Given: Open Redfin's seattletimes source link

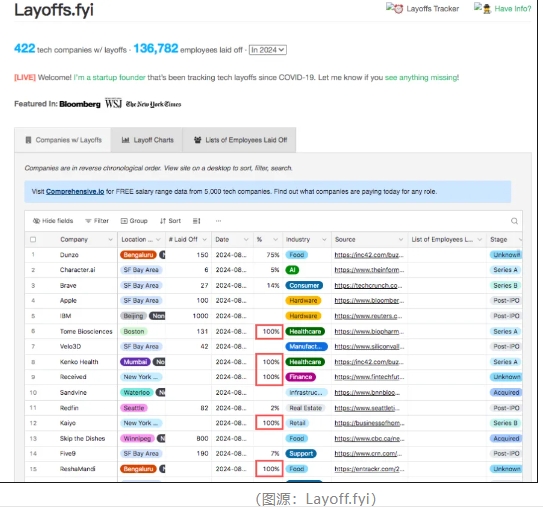Looking at the screenshot, I should [367, 408].
